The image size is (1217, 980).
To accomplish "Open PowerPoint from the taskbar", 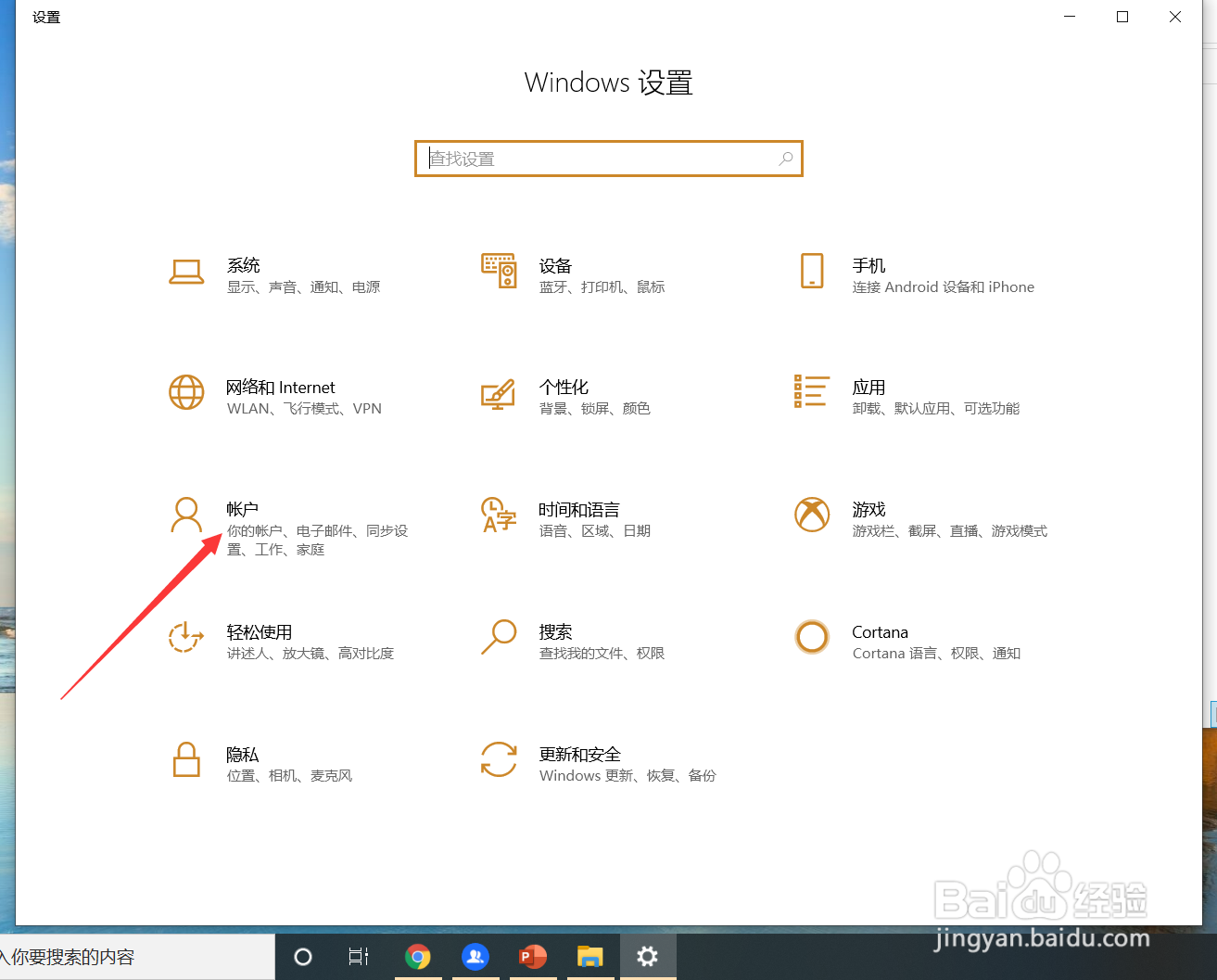I will coord(533,957).
